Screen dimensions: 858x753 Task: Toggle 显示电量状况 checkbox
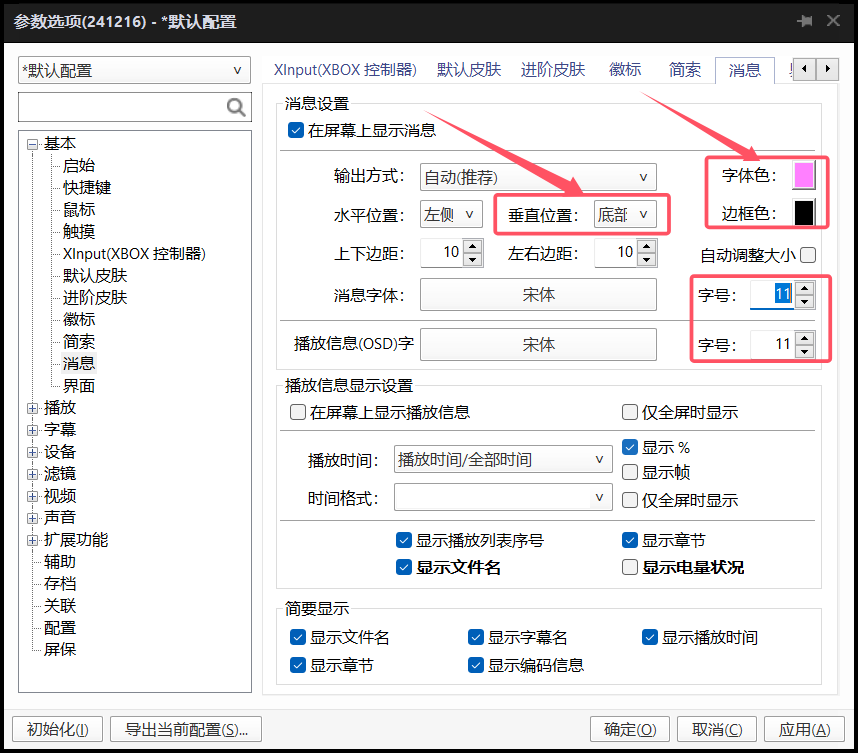click(630, 567)
